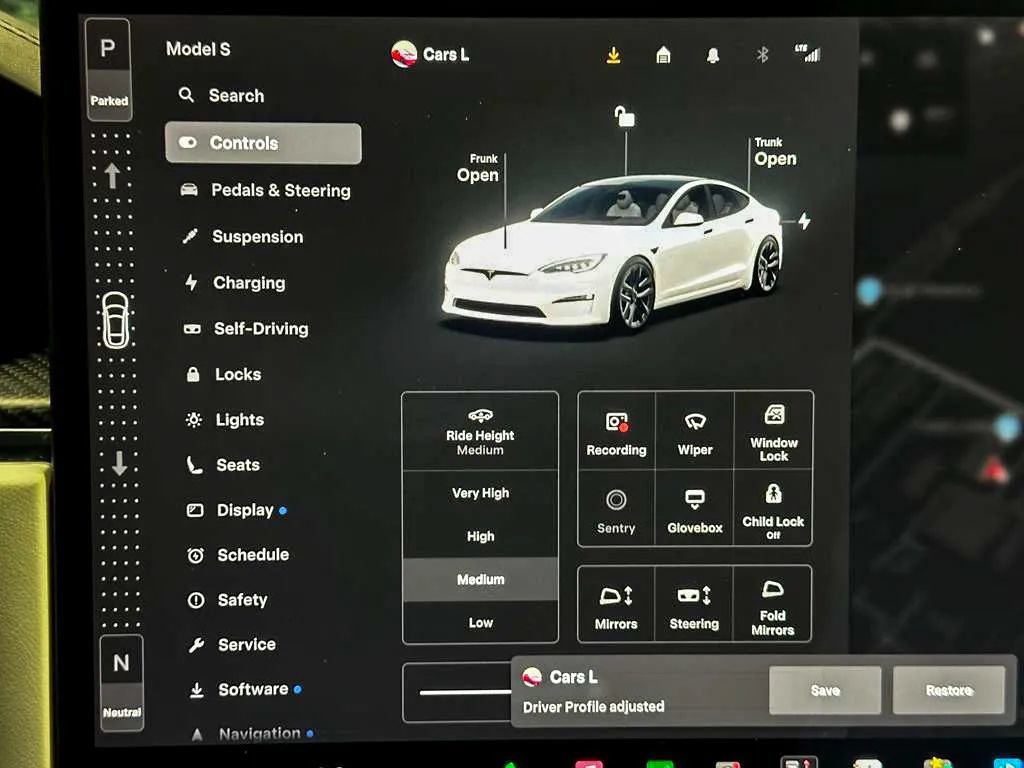Tap Fold Mirrors button
This screenshot has width=1024, height=768.
[x=773, y=605]
